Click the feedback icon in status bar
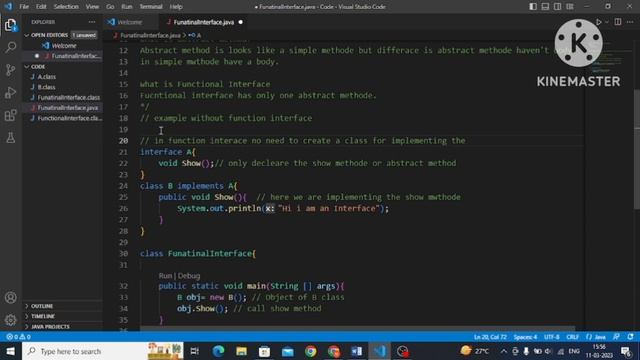Screen dimensions: 640x360 click(x=617, y=337)
